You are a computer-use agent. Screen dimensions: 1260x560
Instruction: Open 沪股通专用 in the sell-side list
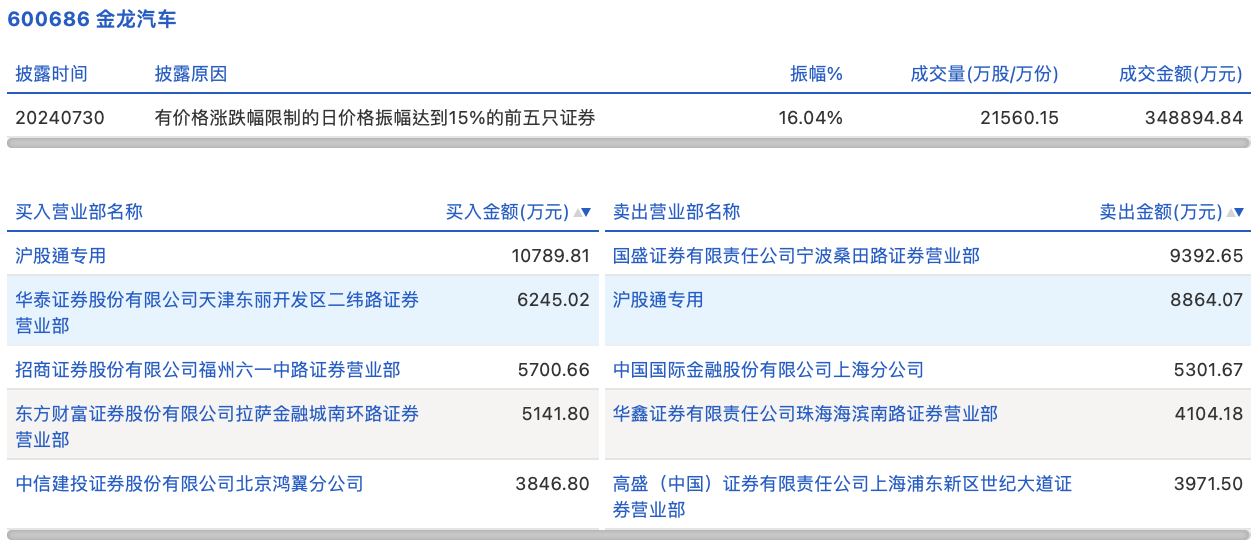pyautogui.click(x=658, y=300)
